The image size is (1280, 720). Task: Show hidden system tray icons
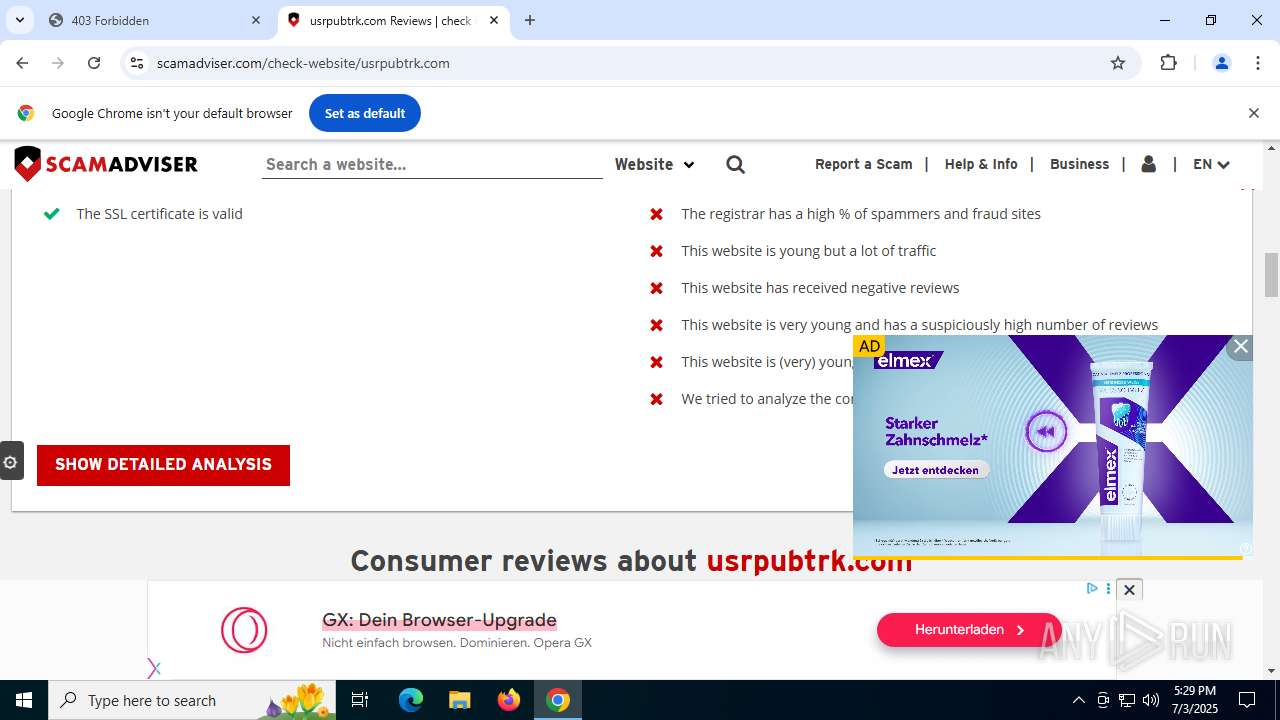pyautogui.click(x=1078, y=700)
